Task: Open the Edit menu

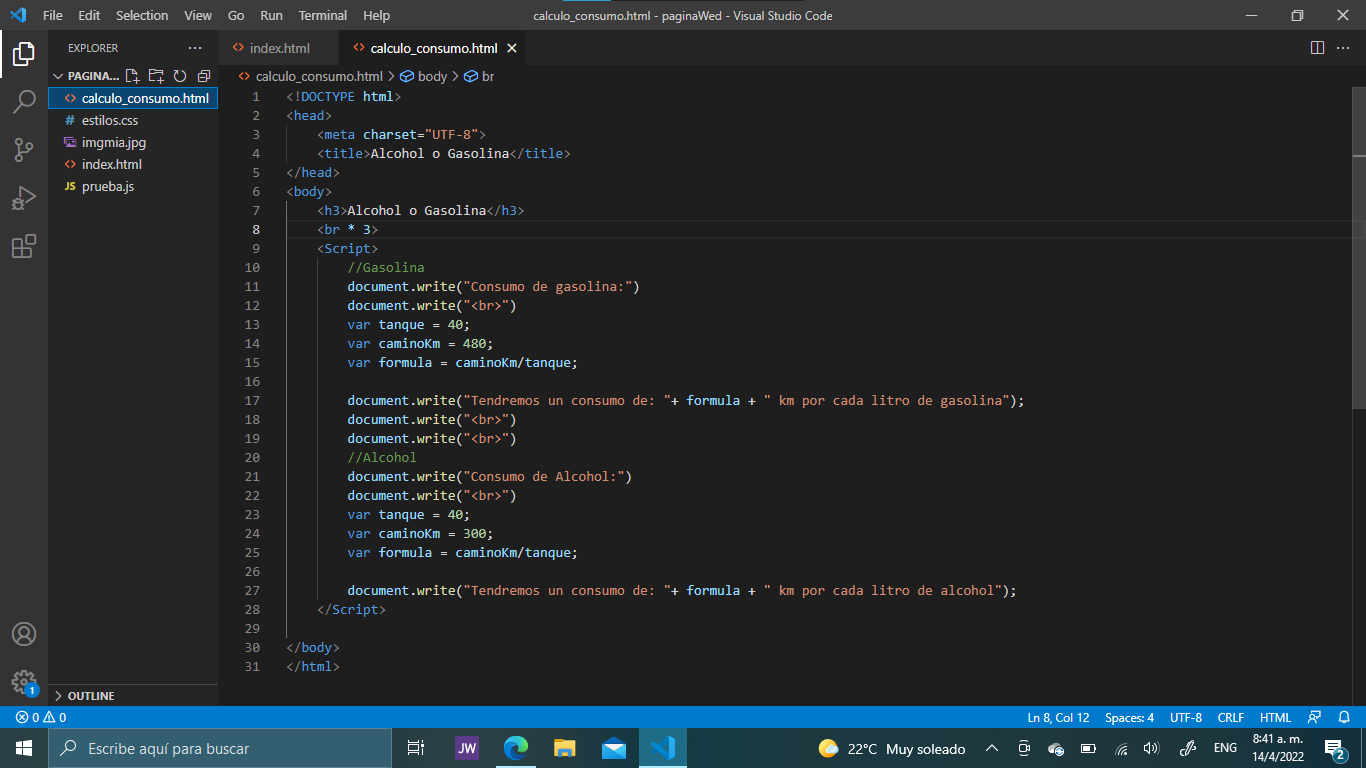Action: coord(89,15)
